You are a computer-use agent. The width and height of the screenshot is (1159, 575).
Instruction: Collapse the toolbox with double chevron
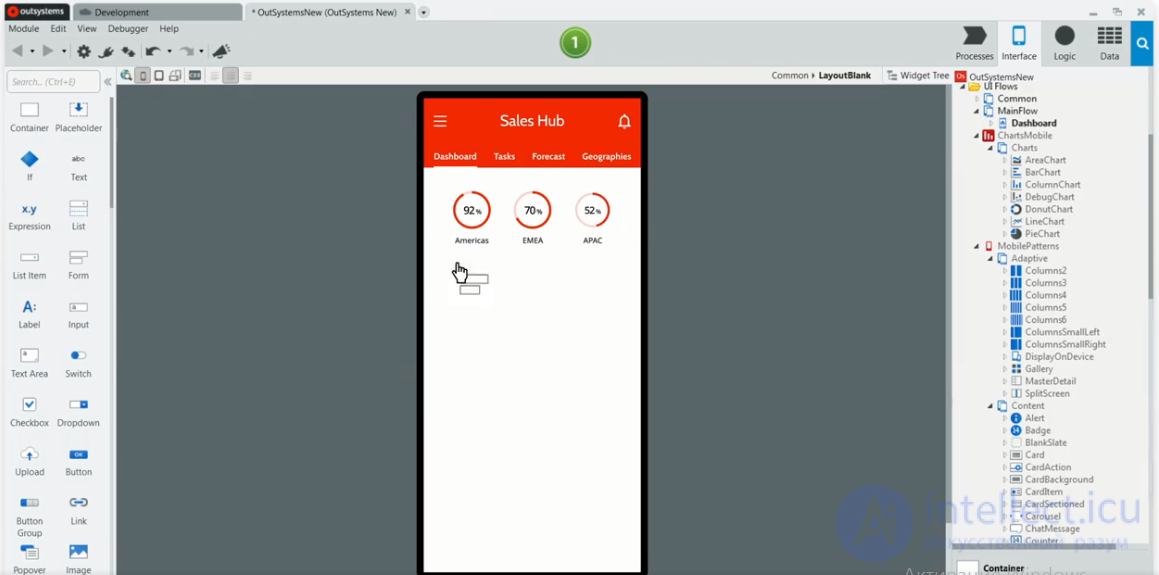click(x=107, y=82)
